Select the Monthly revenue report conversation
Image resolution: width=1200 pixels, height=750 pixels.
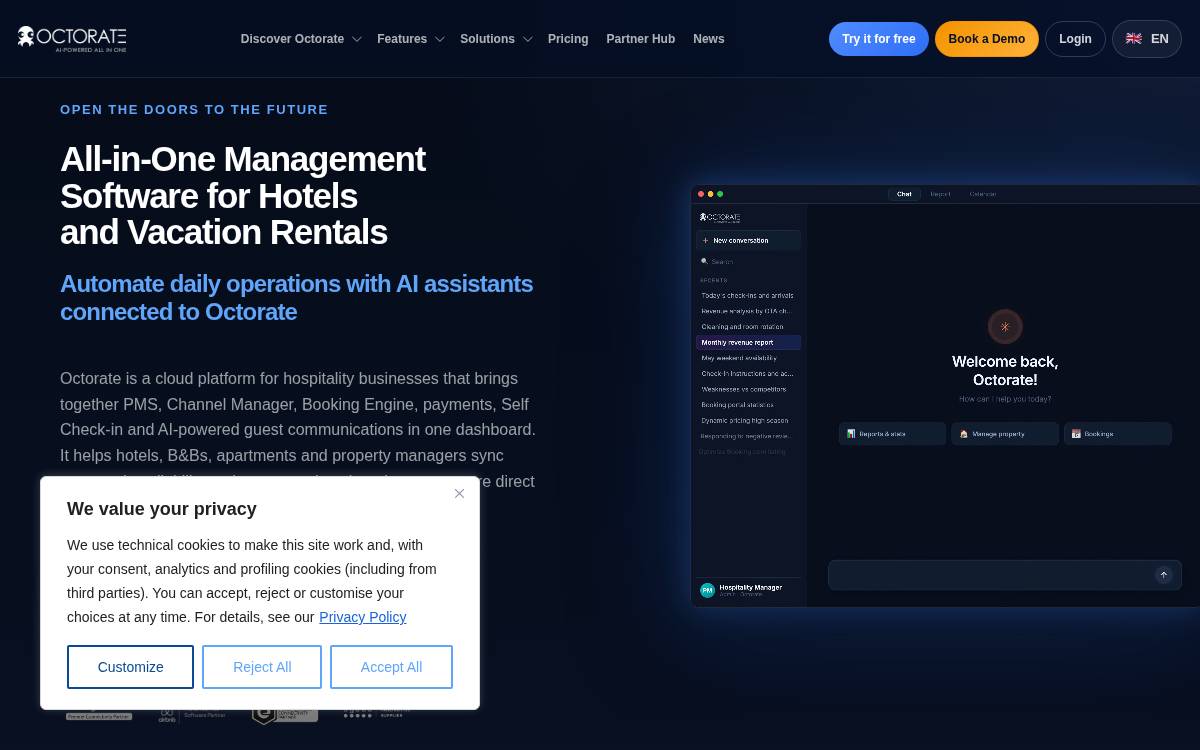click(x=748, y=342)
